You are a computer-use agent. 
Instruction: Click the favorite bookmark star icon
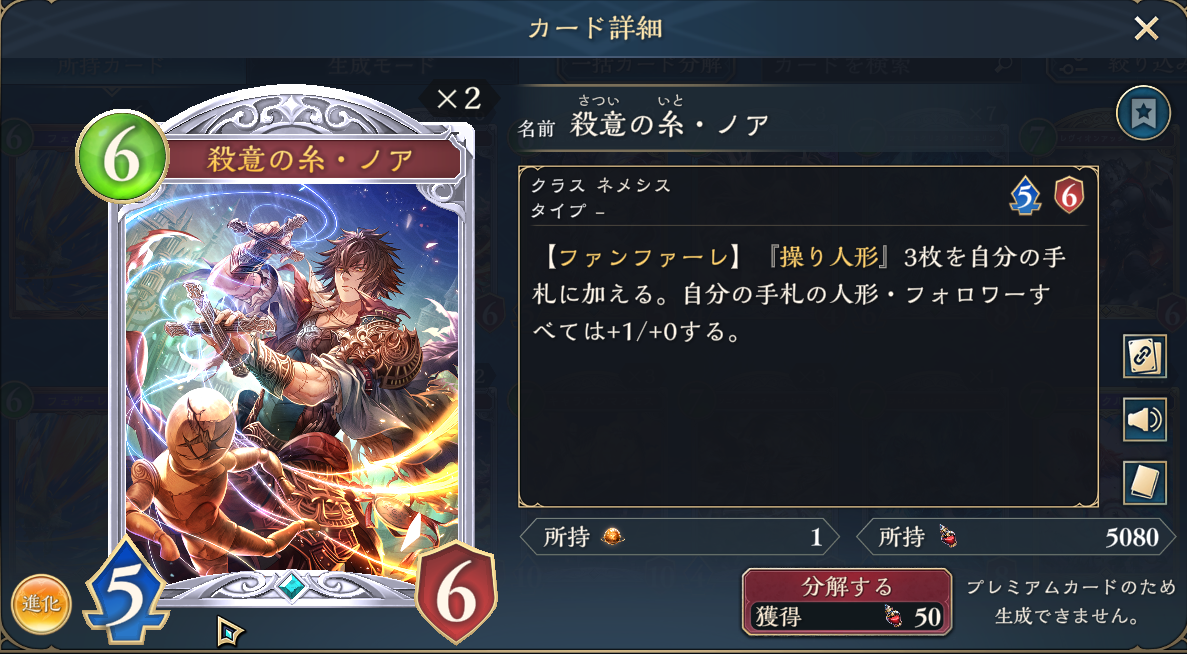click(x=1143, y=113)
